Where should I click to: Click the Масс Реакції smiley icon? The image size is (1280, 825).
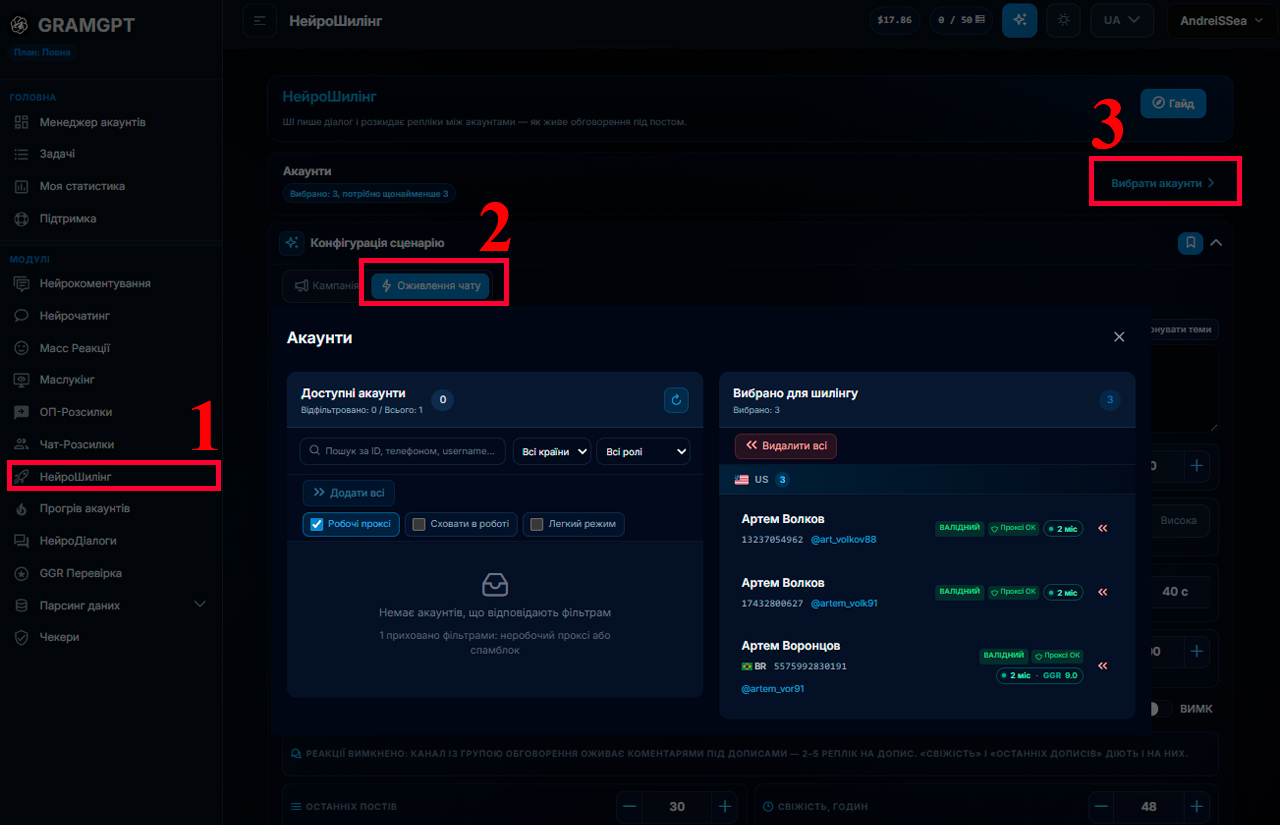pyautogui.click(x=21, y=347)
